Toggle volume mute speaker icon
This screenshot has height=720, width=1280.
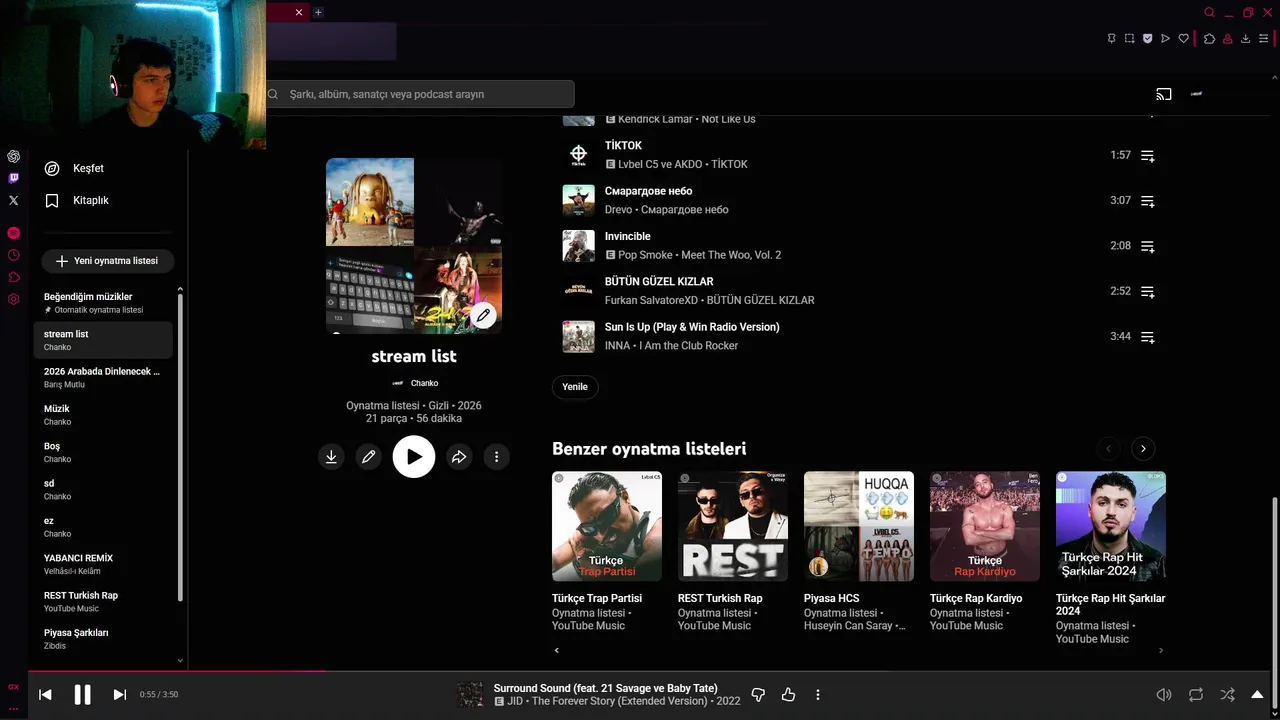click(x=1164, y=695)
